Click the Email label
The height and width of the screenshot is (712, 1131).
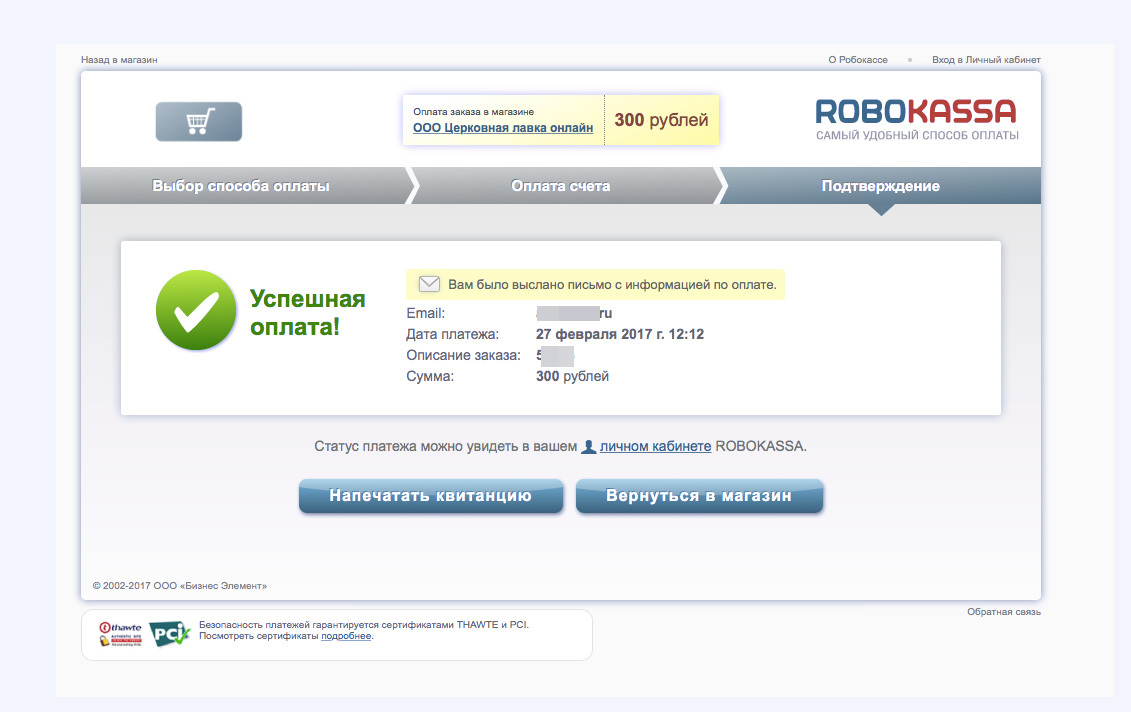426,313
